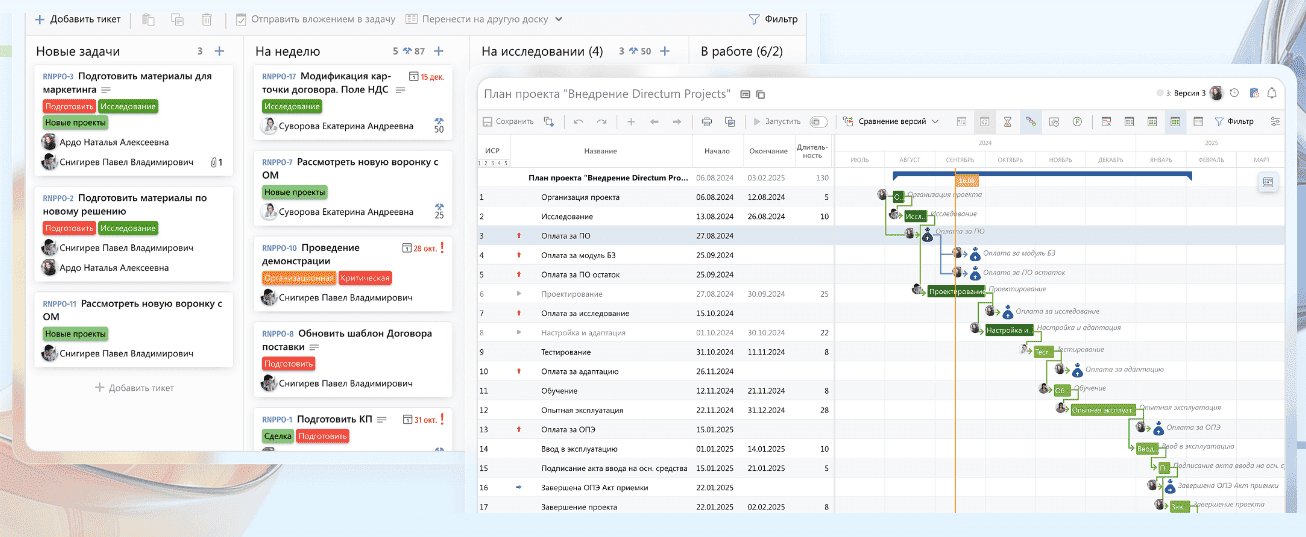Click trash icon in kanban board toolbar
This screenshot has height=537, width=1306.
(x=207, y=19)
